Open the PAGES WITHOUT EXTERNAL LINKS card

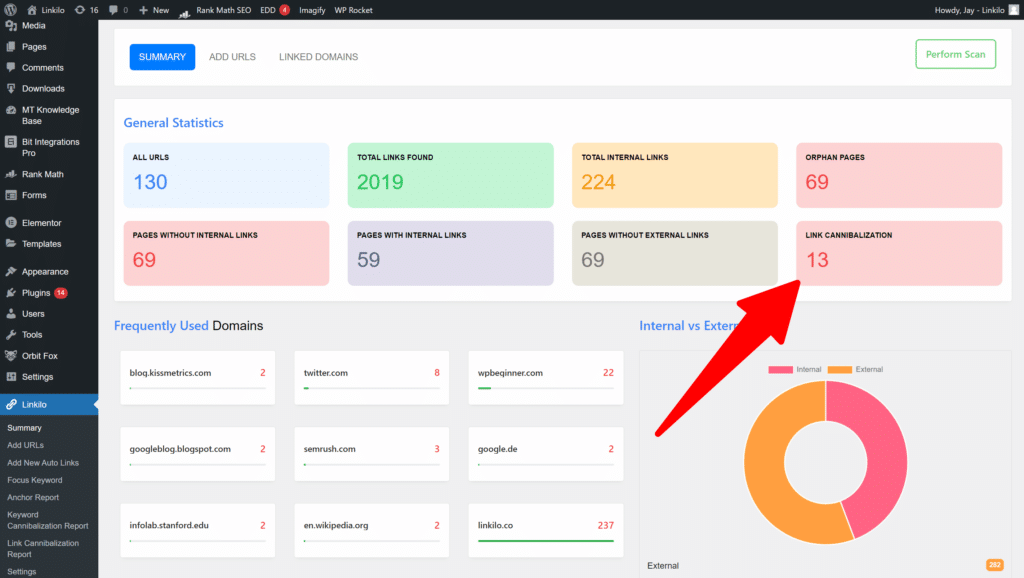pos(675,253)
